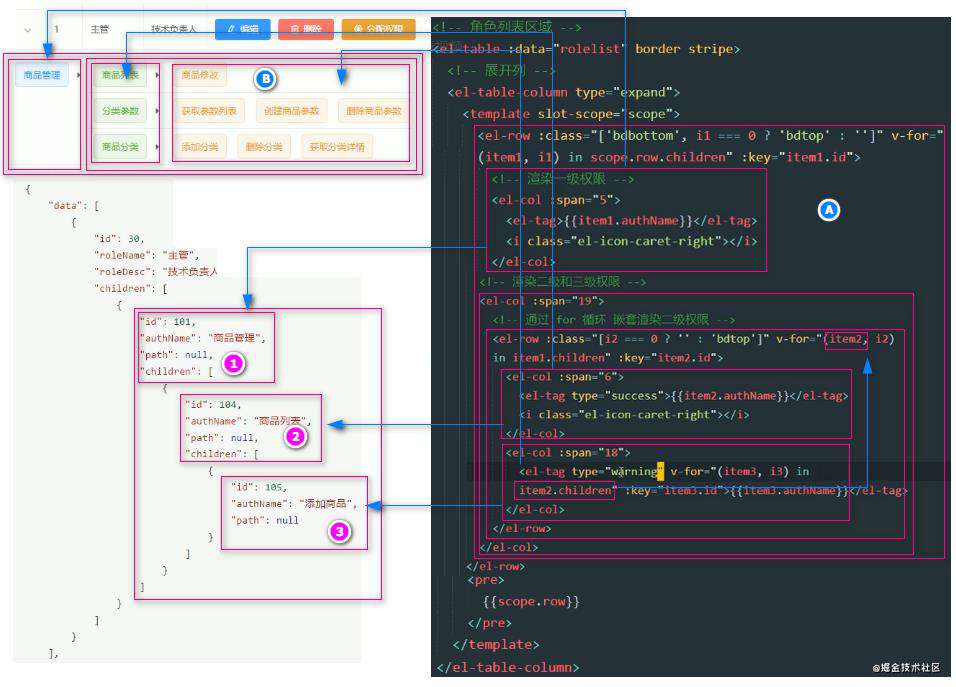Click closing </template> tag in code
Viewport: 956px width, 687px height.
click(x=496, y=644)
